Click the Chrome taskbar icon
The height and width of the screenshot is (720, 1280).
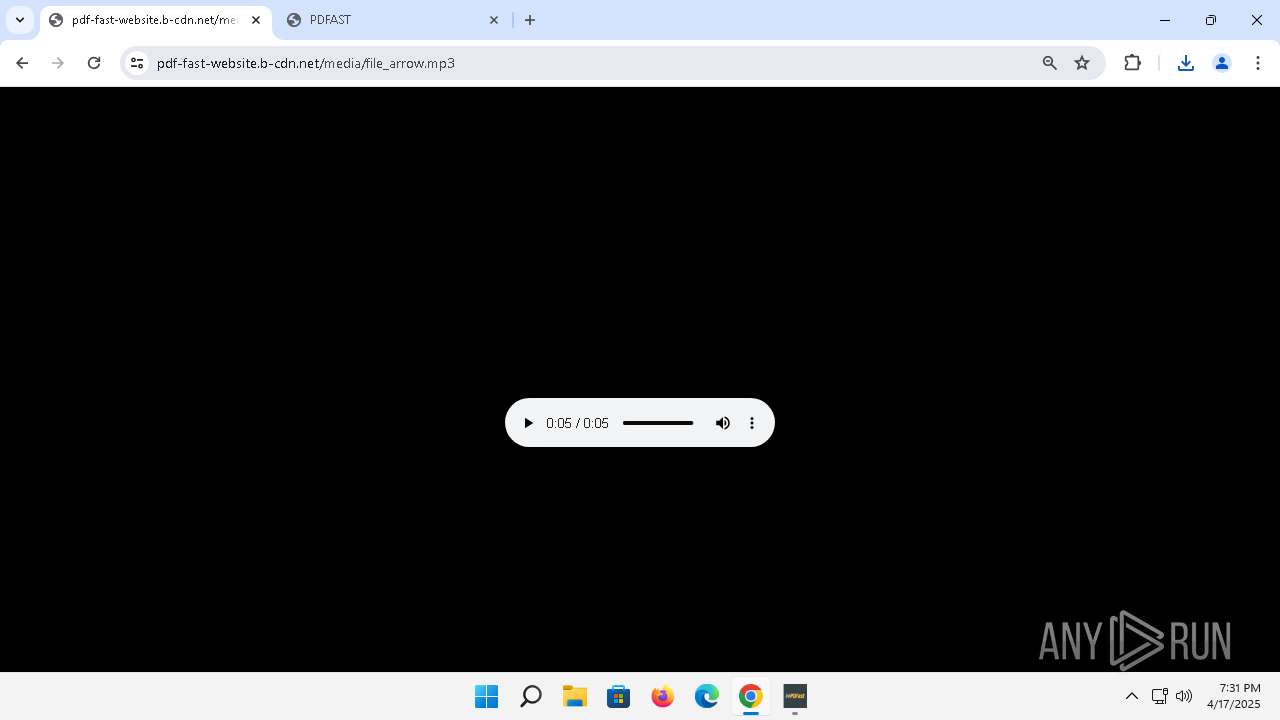tap(751, 696)
